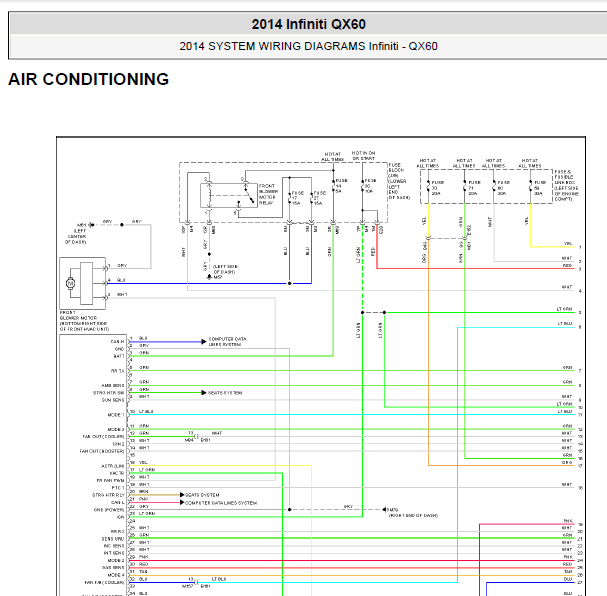Select '2014 SYSTEM WIRING DIAGRAMS Infiniti - QX60' subtitle
607x596 pixels.
309,46
